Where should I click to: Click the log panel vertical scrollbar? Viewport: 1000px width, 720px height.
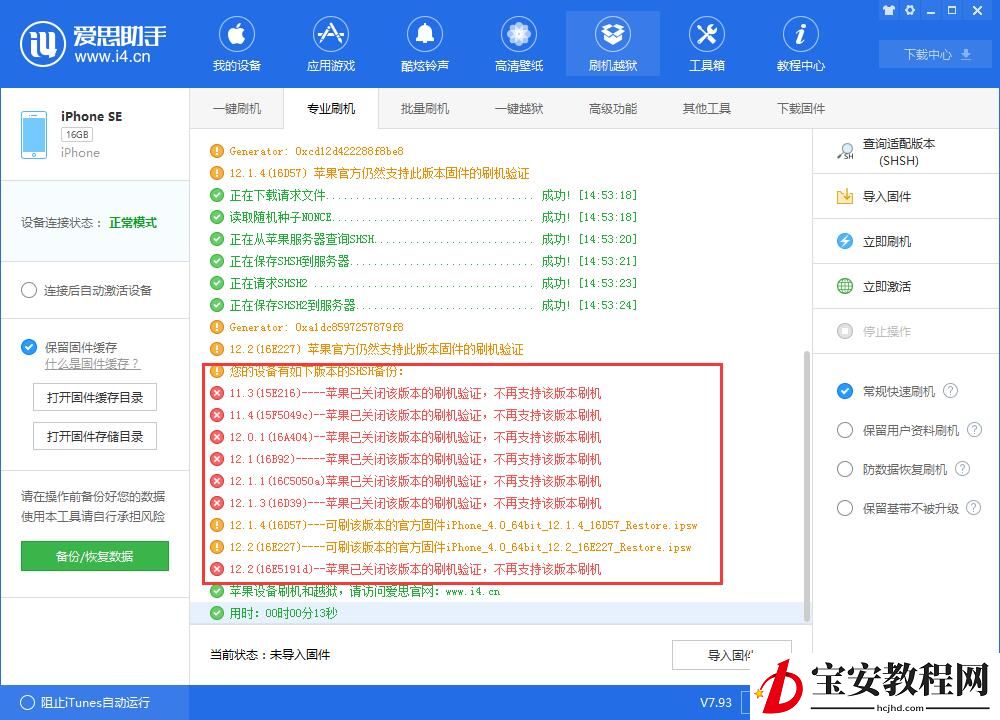pos(807,485)
